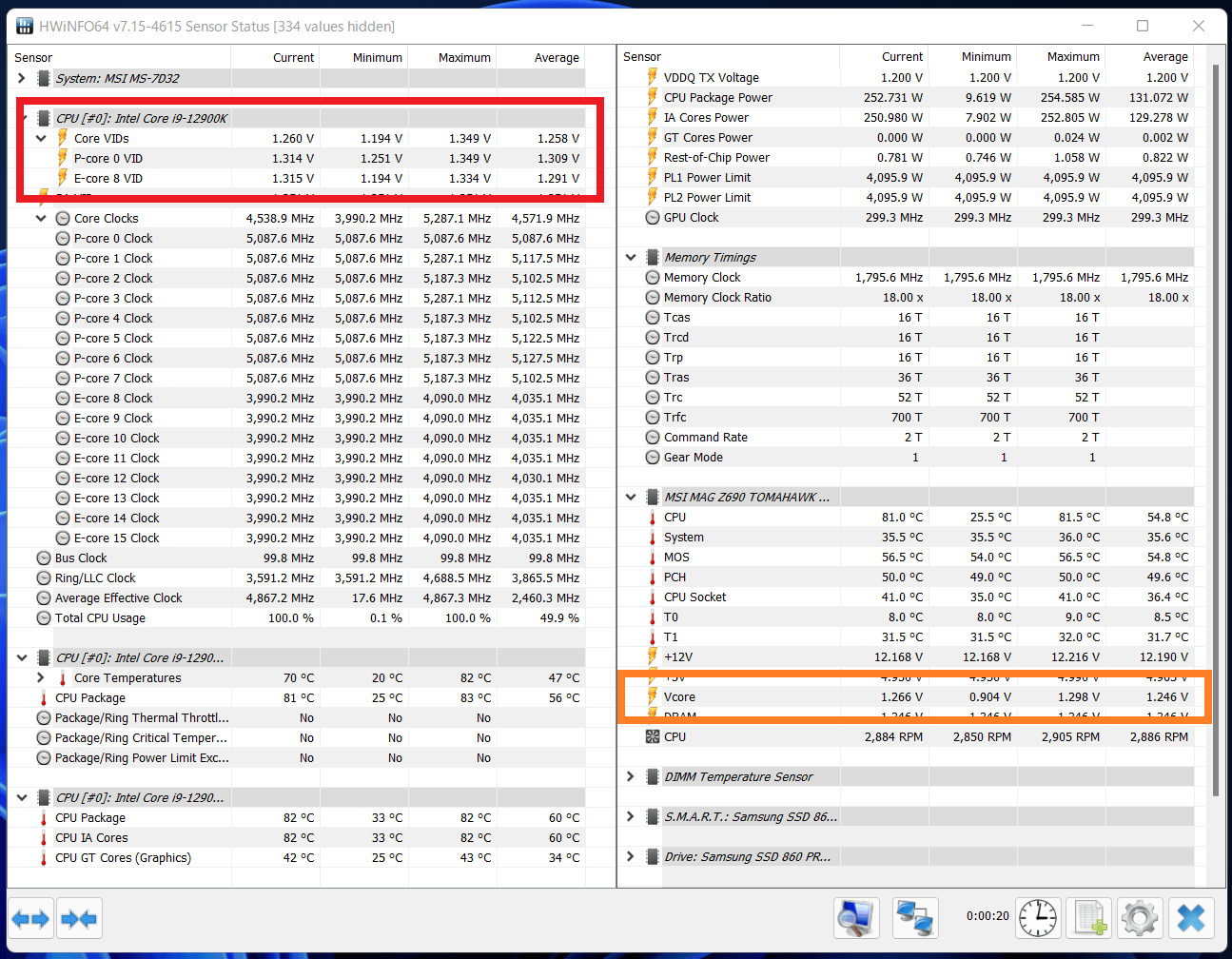Image resolution: width=1232 pixels, height=959 pixels.
Task: Click the right pane Maximum column header
Action: (1062, 56)
